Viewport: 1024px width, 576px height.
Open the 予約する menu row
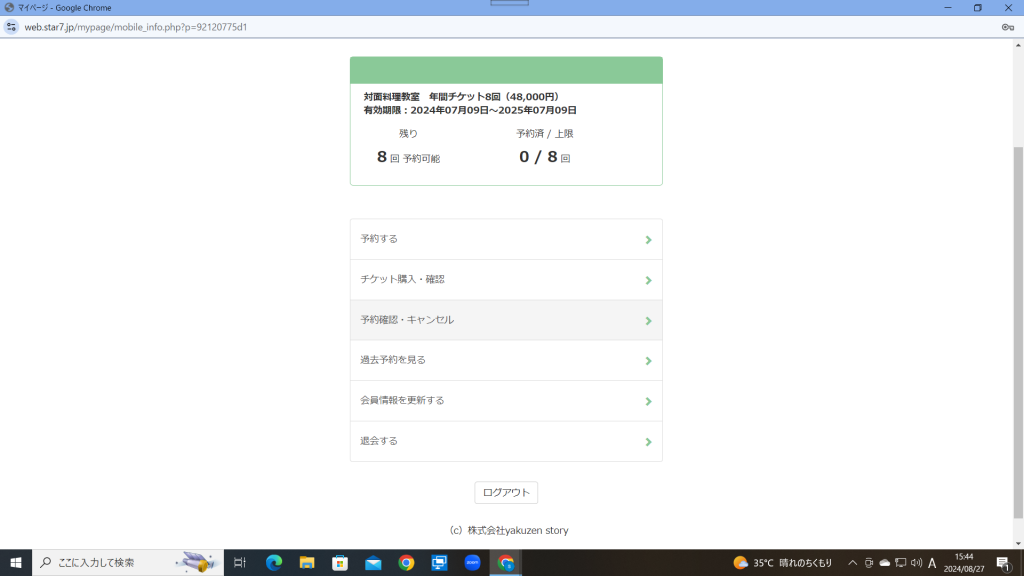[x=506, y=239]
